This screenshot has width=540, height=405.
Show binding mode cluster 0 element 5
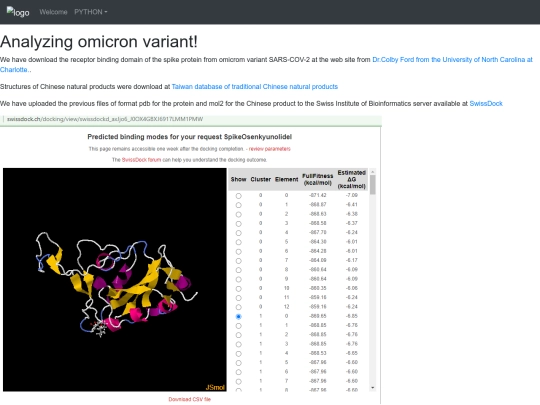point(238,242)
